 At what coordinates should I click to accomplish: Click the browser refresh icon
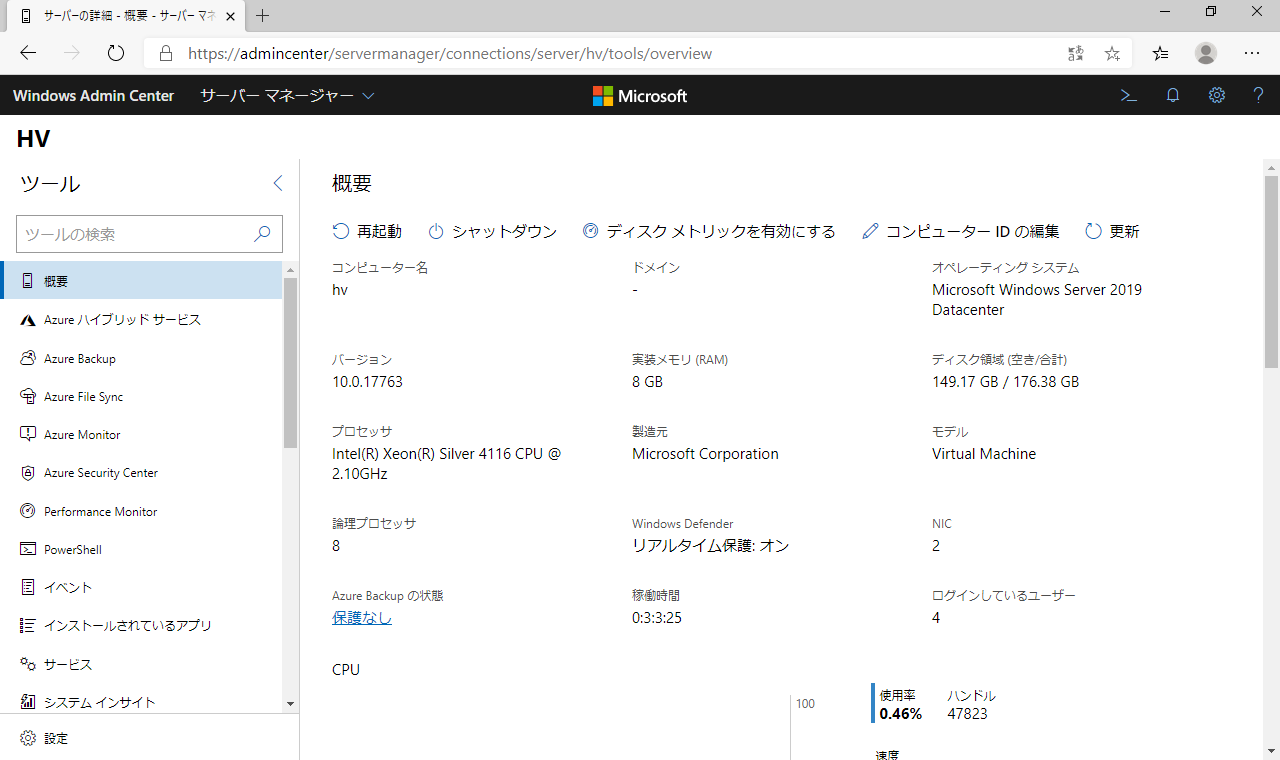(x=115, y=53)
